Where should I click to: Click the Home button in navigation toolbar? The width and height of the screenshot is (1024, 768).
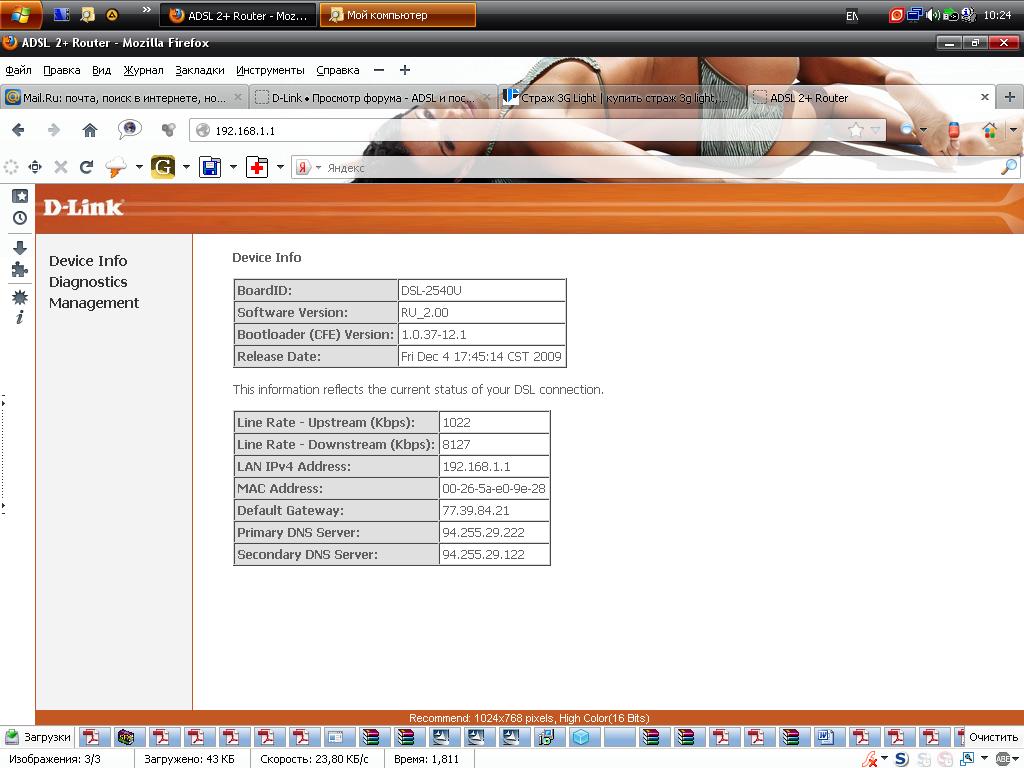pyautogui.click(x=90, y=130)
